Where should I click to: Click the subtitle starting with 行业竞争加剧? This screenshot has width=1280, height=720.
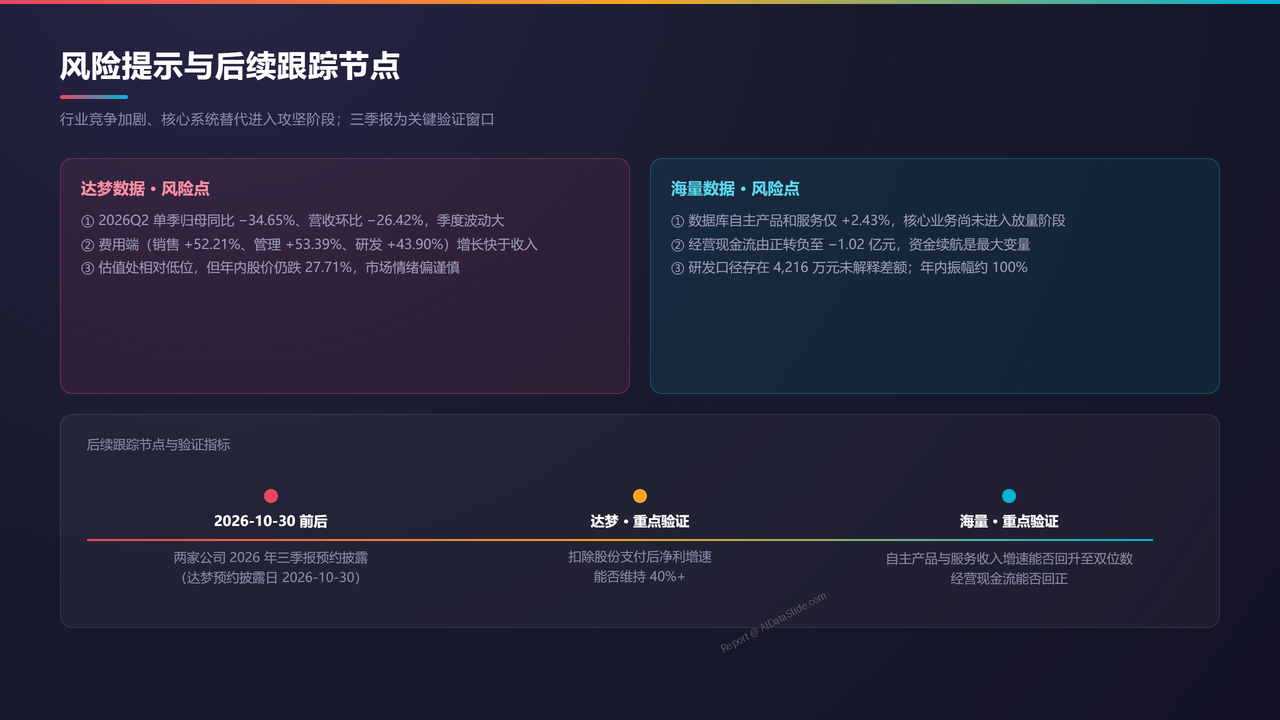[277, 119]
